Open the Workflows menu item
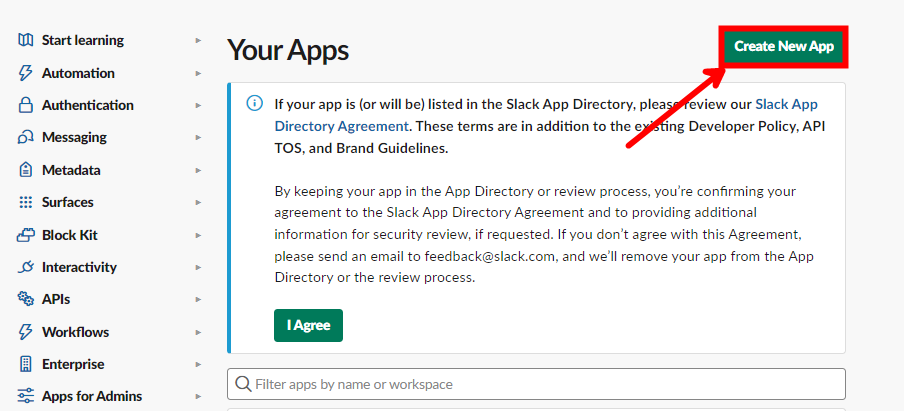The image size is (904, 411). (75, 332)
